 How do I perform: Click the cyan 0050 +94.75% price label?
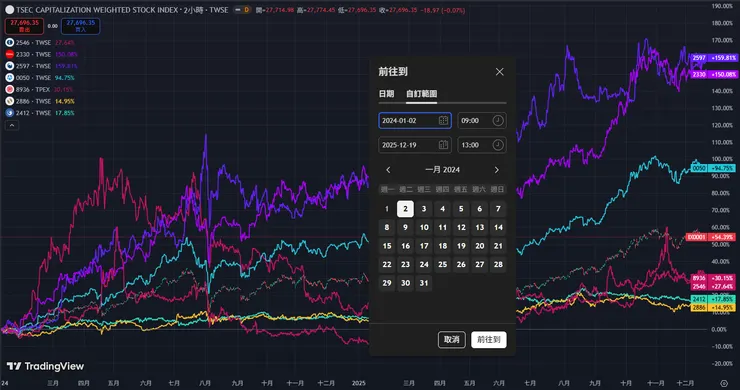(x=713, y=168)
